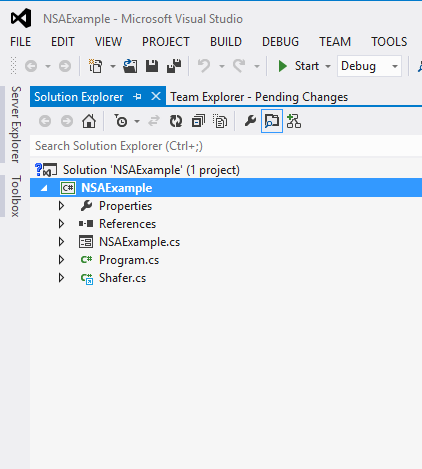The image size is (422, 469).
Task: Click the Save single-disk toolbar icon
Action: click(152, 66)
